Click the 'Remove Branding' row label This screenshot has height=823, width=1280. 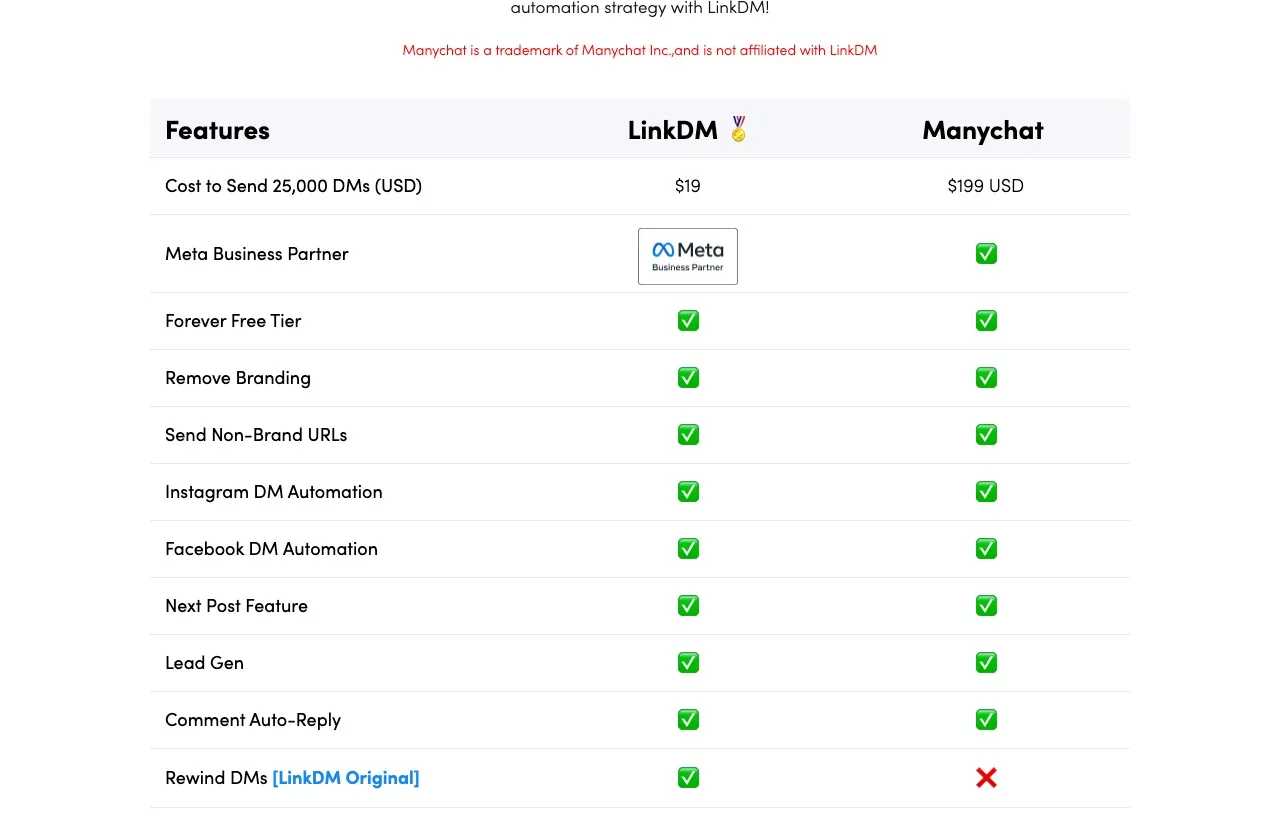click(238, 378)
